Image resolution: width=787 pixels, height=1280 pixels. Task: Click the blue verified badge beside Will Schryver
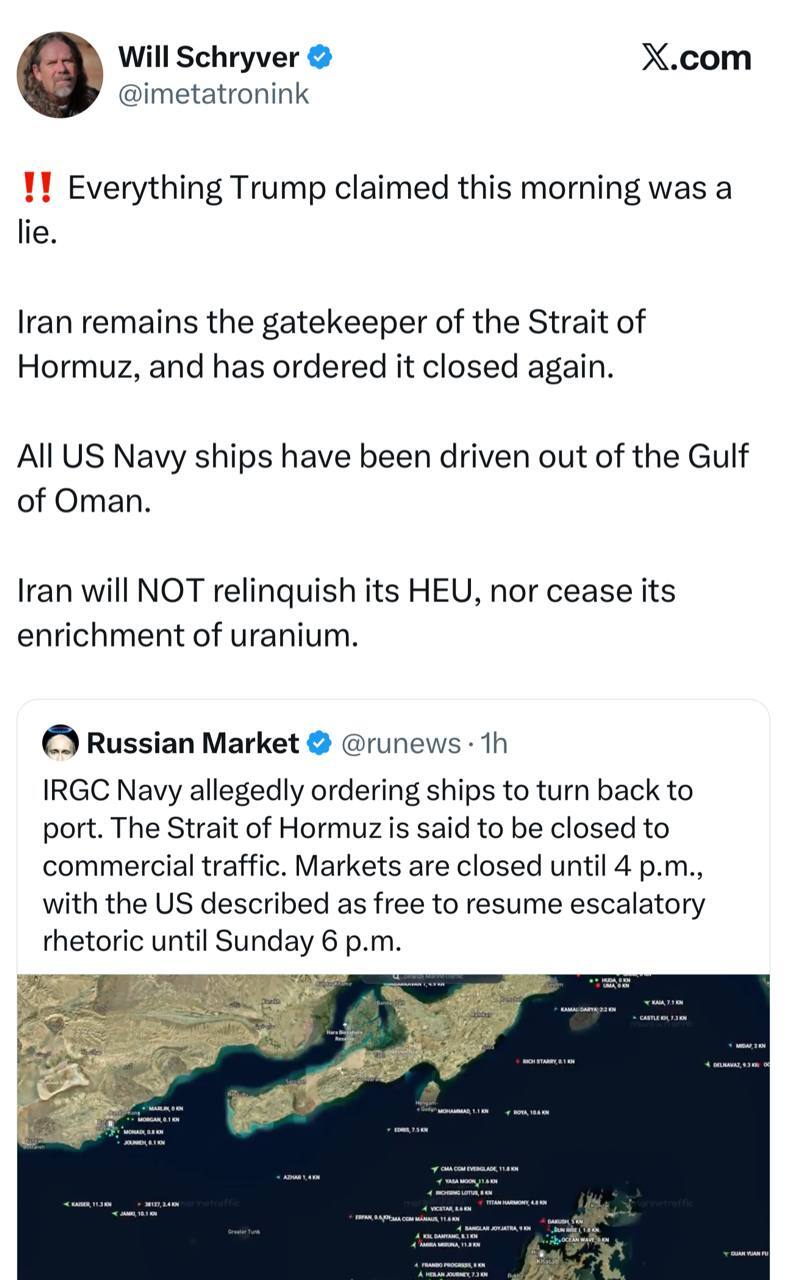point(320,58)
